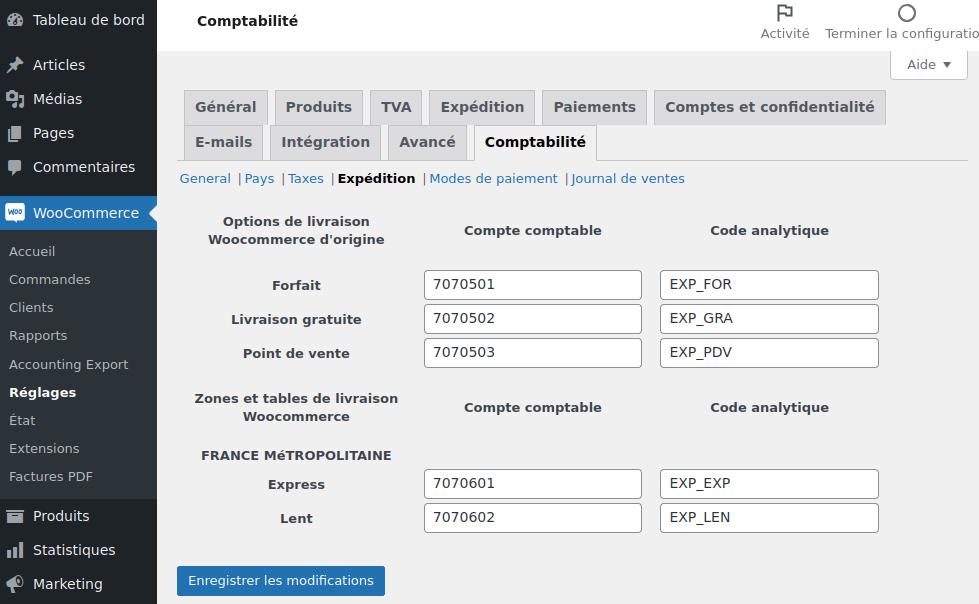
Task: Click the Tableau de bord dashboard icon
Action: point(15,20)
